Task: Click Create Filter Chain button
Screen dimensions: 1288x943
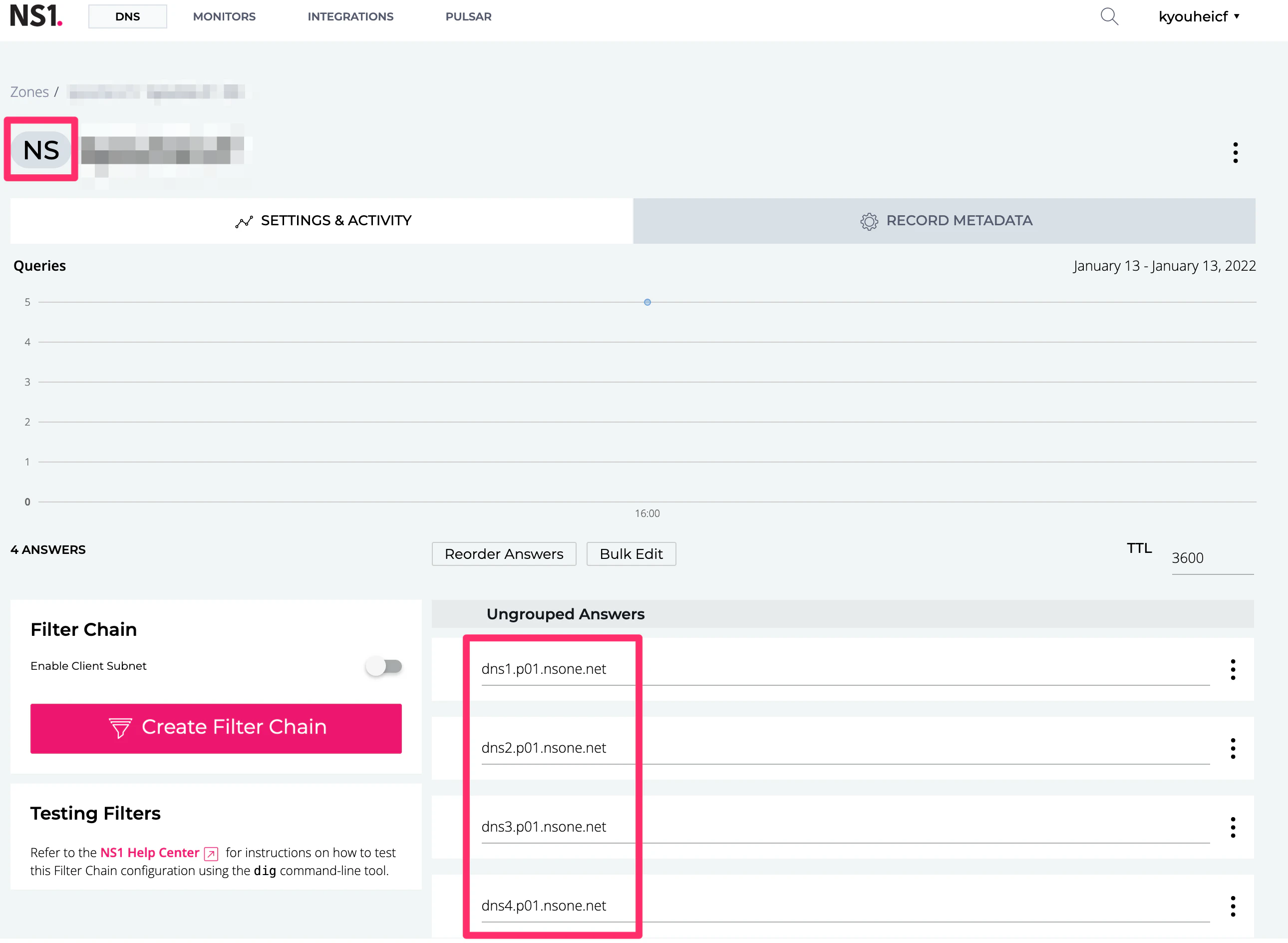Action: [216, 728]
